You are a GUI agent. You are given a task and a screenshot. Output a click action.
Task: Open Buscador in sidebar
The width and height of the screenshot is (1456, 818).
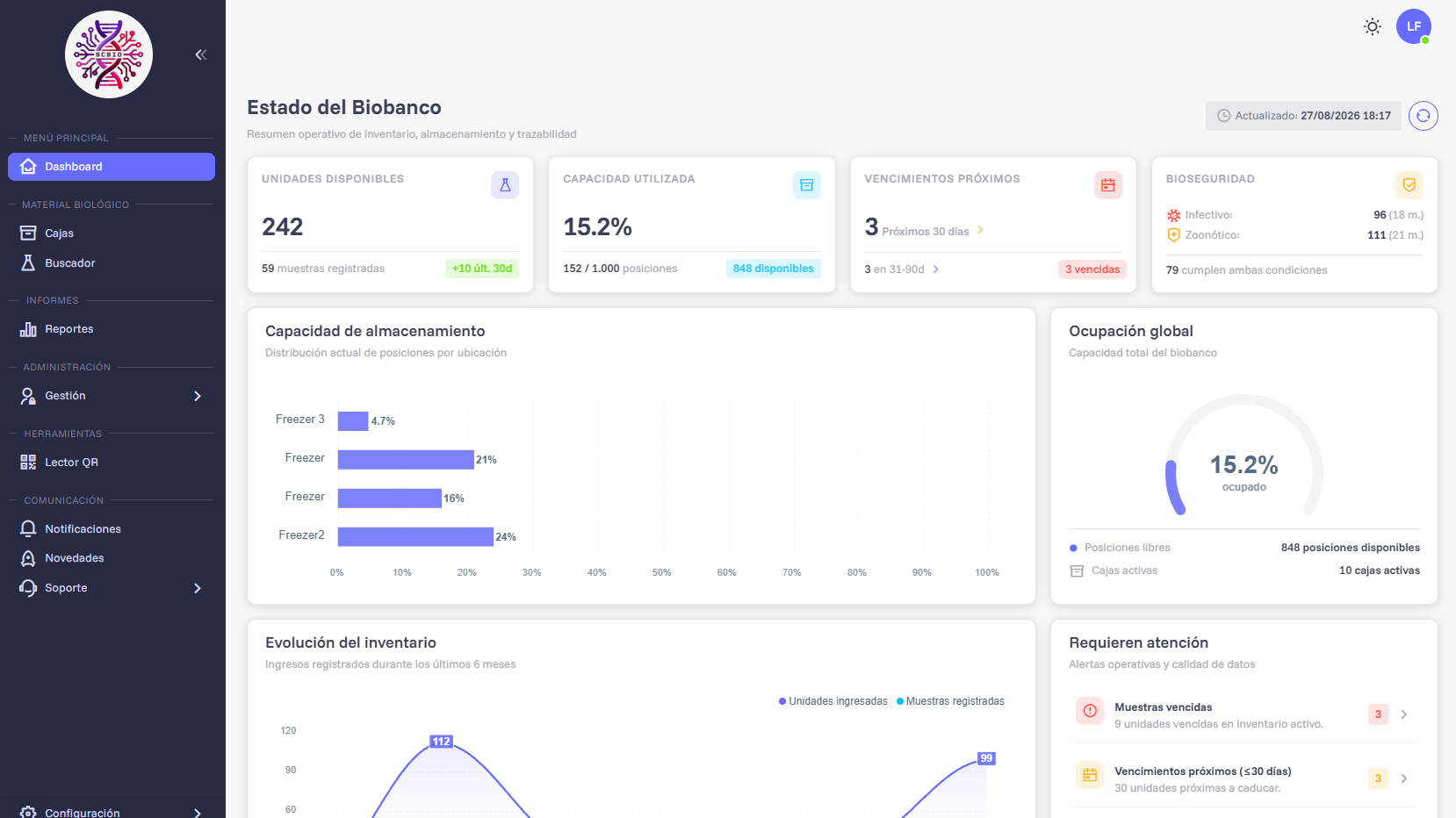[x=112, y=263]
